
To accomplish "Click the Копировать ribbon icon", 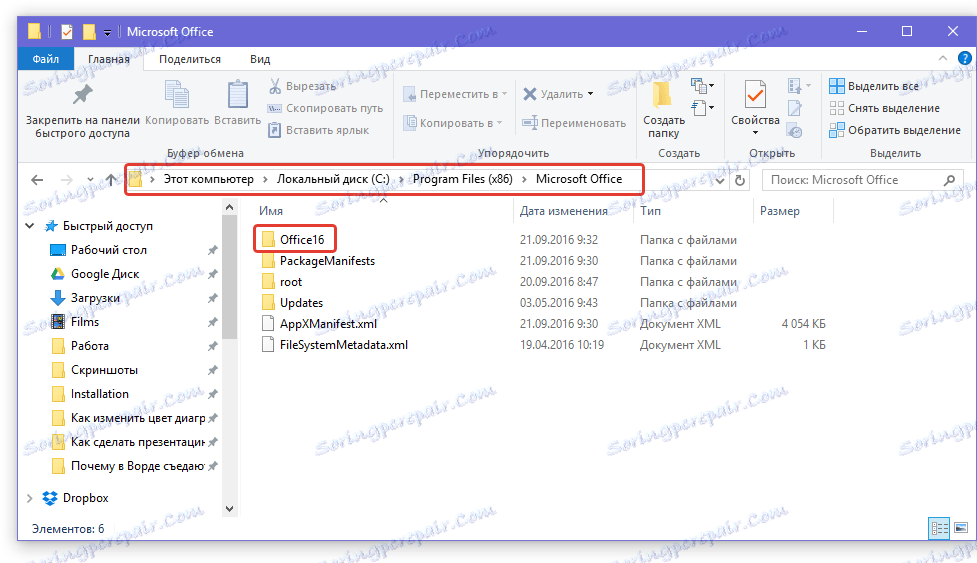I will tap(177, 95).
